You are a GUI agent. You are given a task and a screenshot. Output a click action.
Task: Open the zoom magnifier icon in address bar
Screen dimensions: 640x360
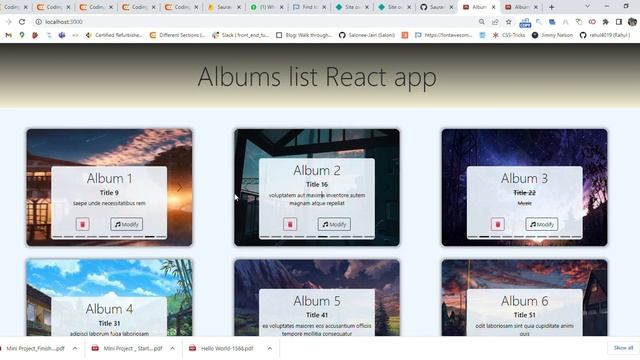pyautogui.click(x=482, y=22)
